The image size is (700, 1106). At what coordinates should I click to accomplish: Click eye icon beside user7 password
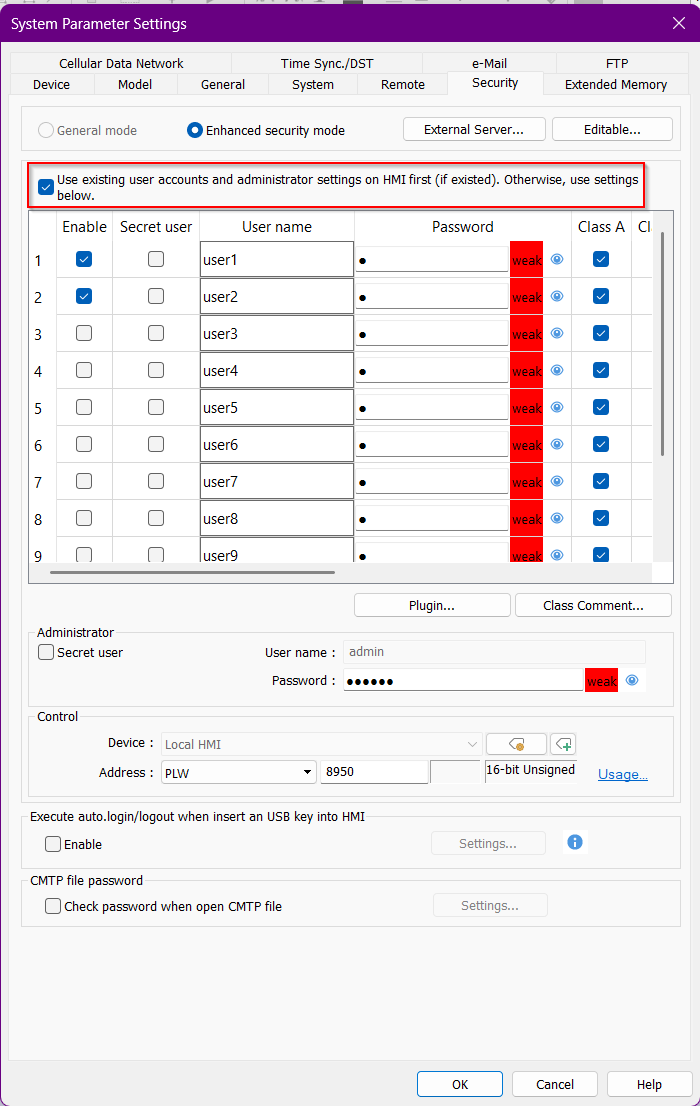pos(557,481)
